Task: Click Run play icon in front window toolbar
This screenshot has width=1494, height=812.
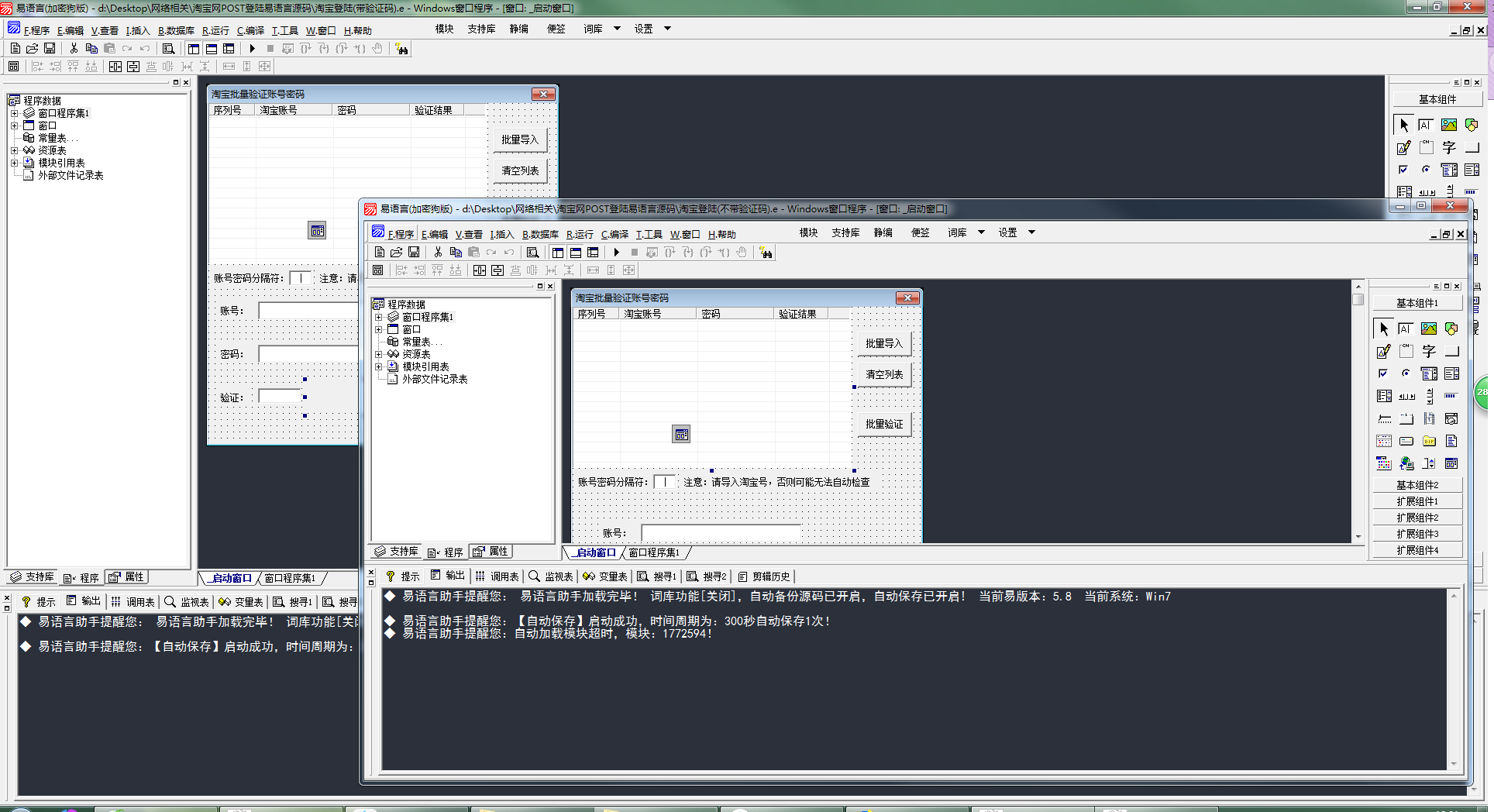Action: click(616, 253)
